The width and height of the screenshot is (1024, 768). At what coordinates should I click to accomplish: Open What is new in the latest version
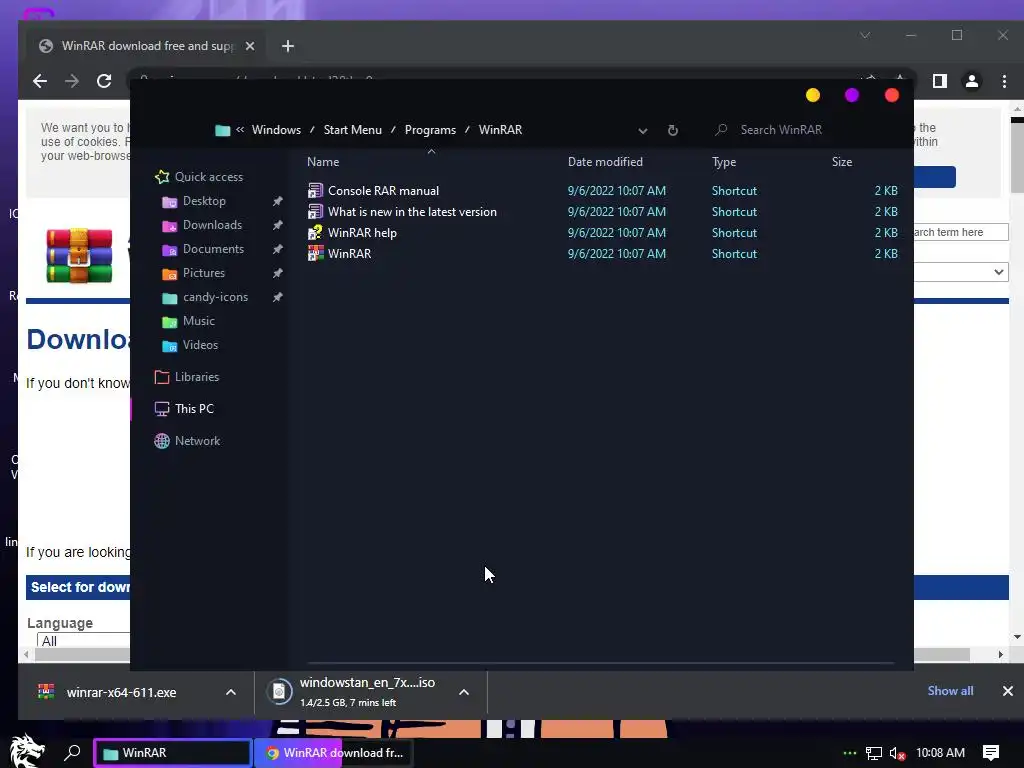pos(402,212)
